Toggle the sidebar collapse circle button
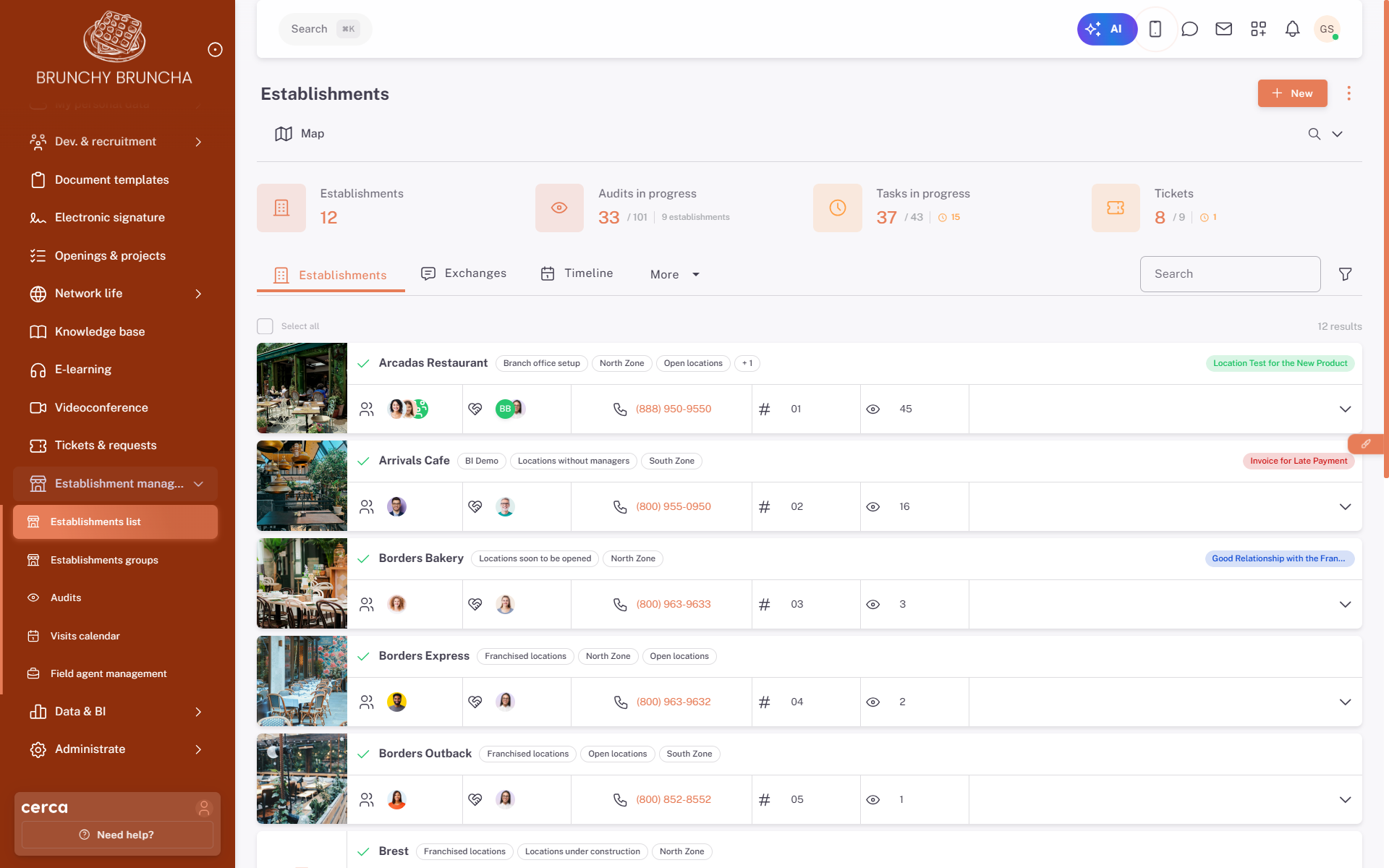1389x868 pixels. click(x=215, y=49)
